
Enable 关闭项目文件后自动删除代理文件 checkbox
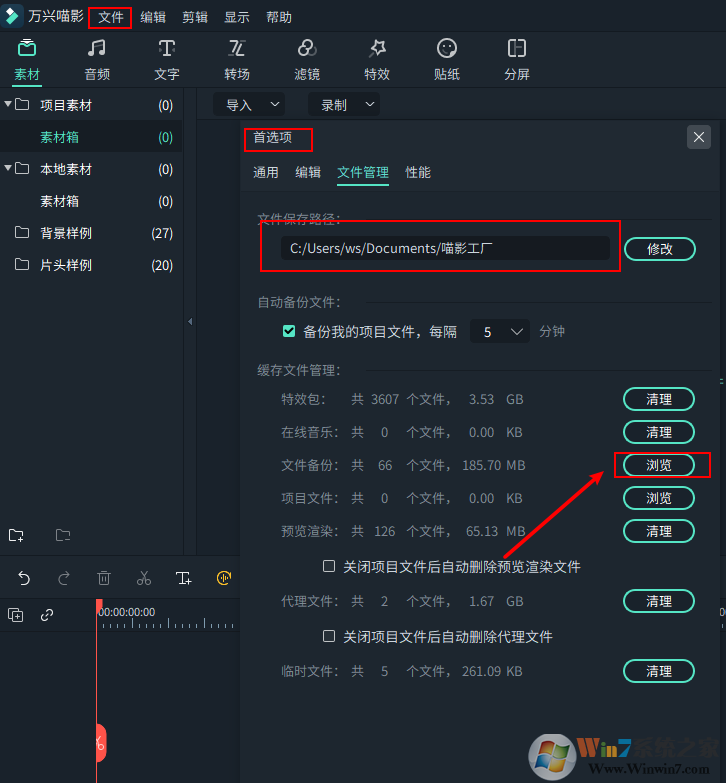coord(329,636)
